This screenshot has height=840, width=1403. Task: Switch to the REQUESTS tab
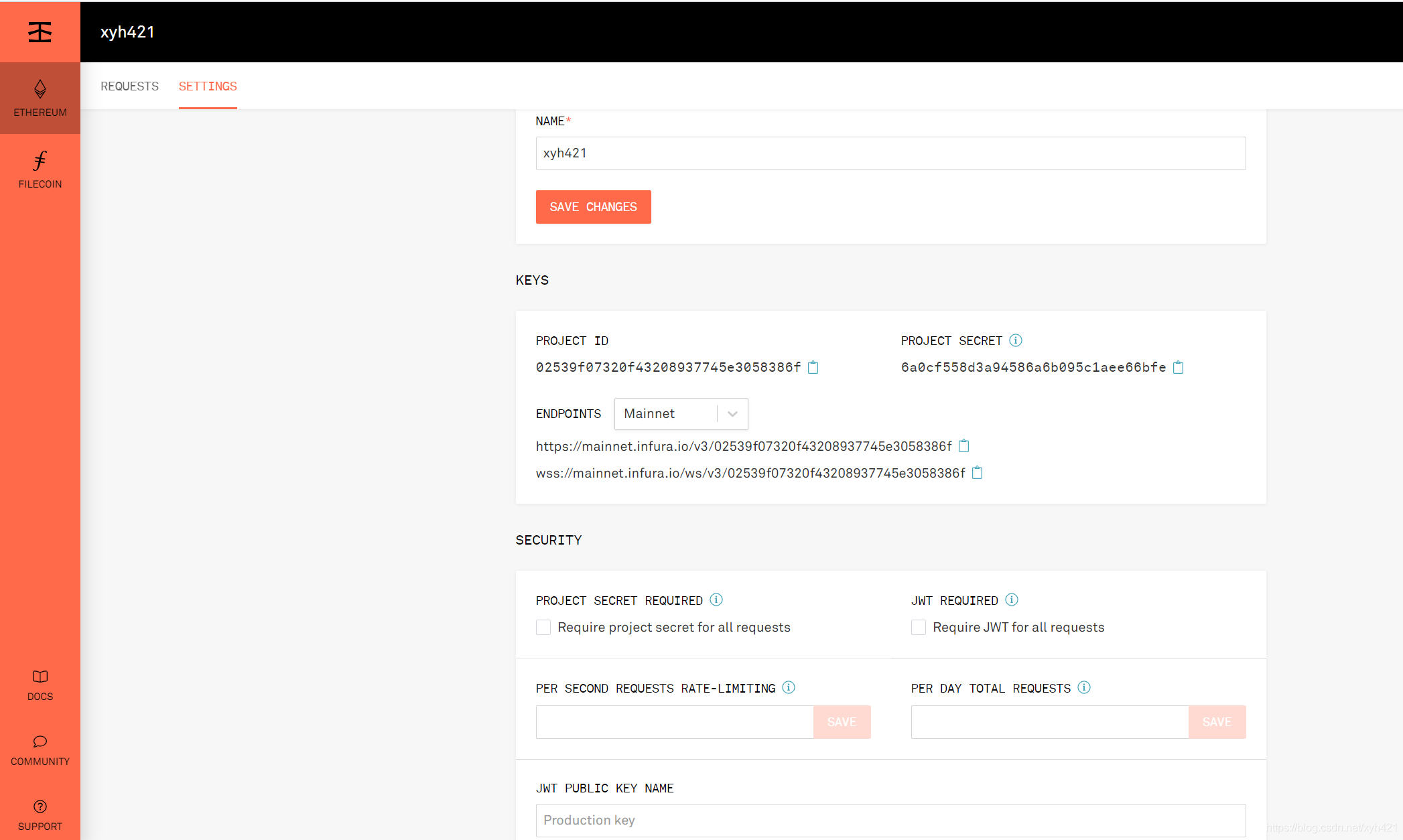130,86
